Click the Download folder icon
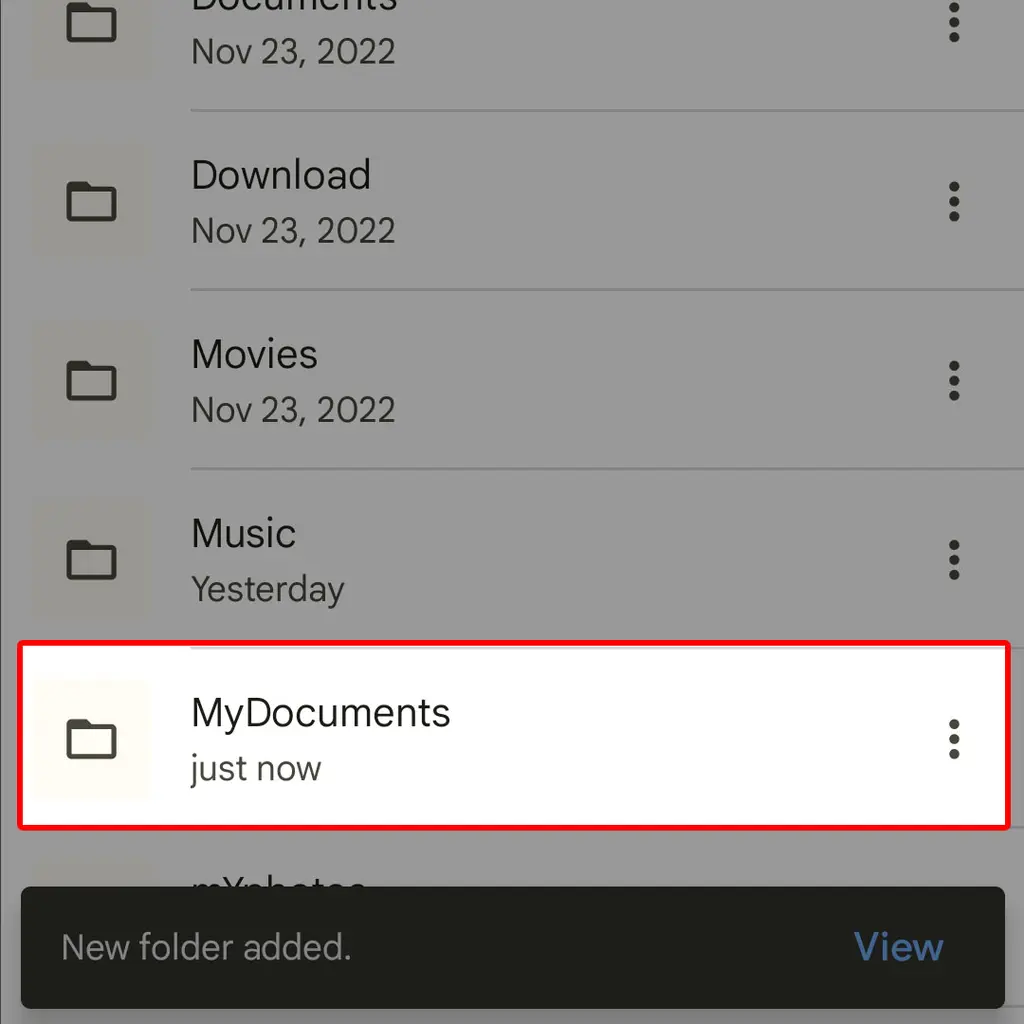The width and height of the screenshot is (1024, 1024). (x=92, y=202)
